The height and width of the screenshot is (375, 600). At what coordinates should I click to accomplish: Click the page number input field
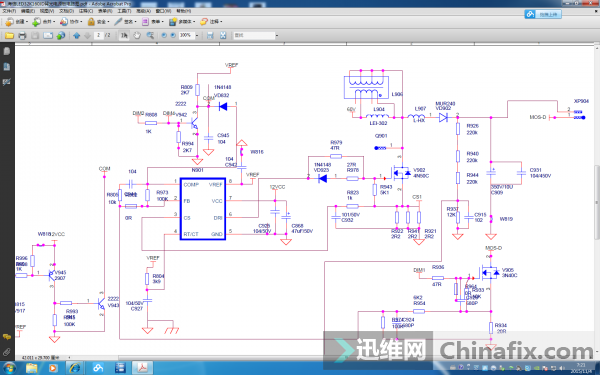pos(99,35)
